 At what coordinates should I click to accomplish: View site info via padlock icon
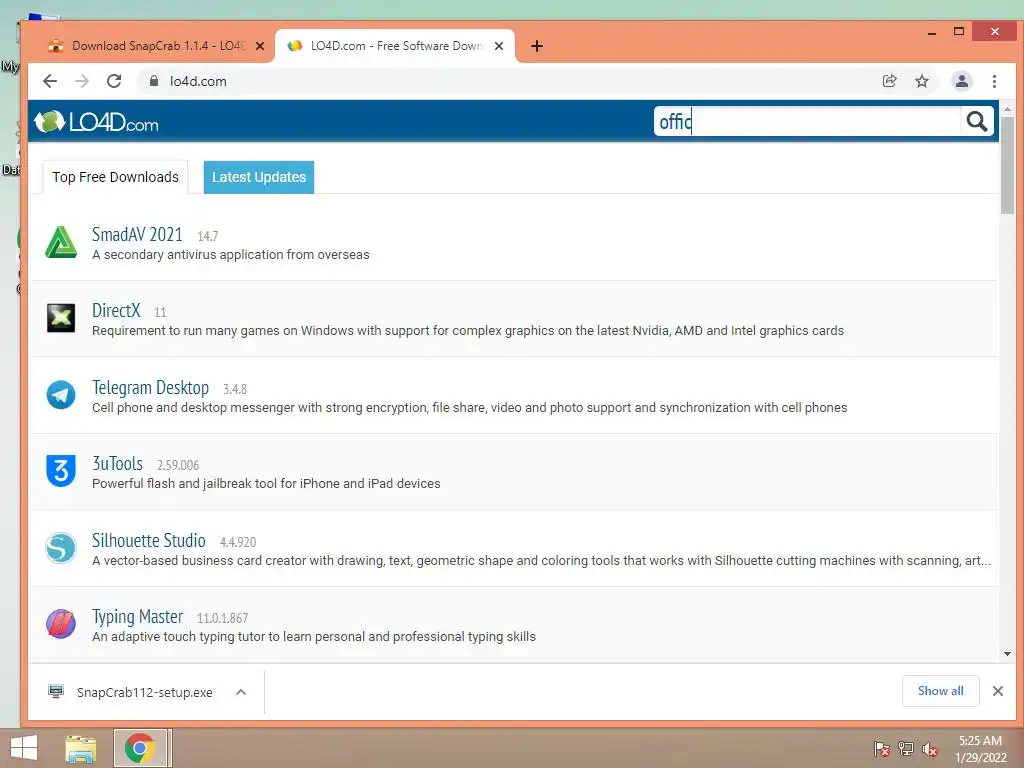point(153,81)
